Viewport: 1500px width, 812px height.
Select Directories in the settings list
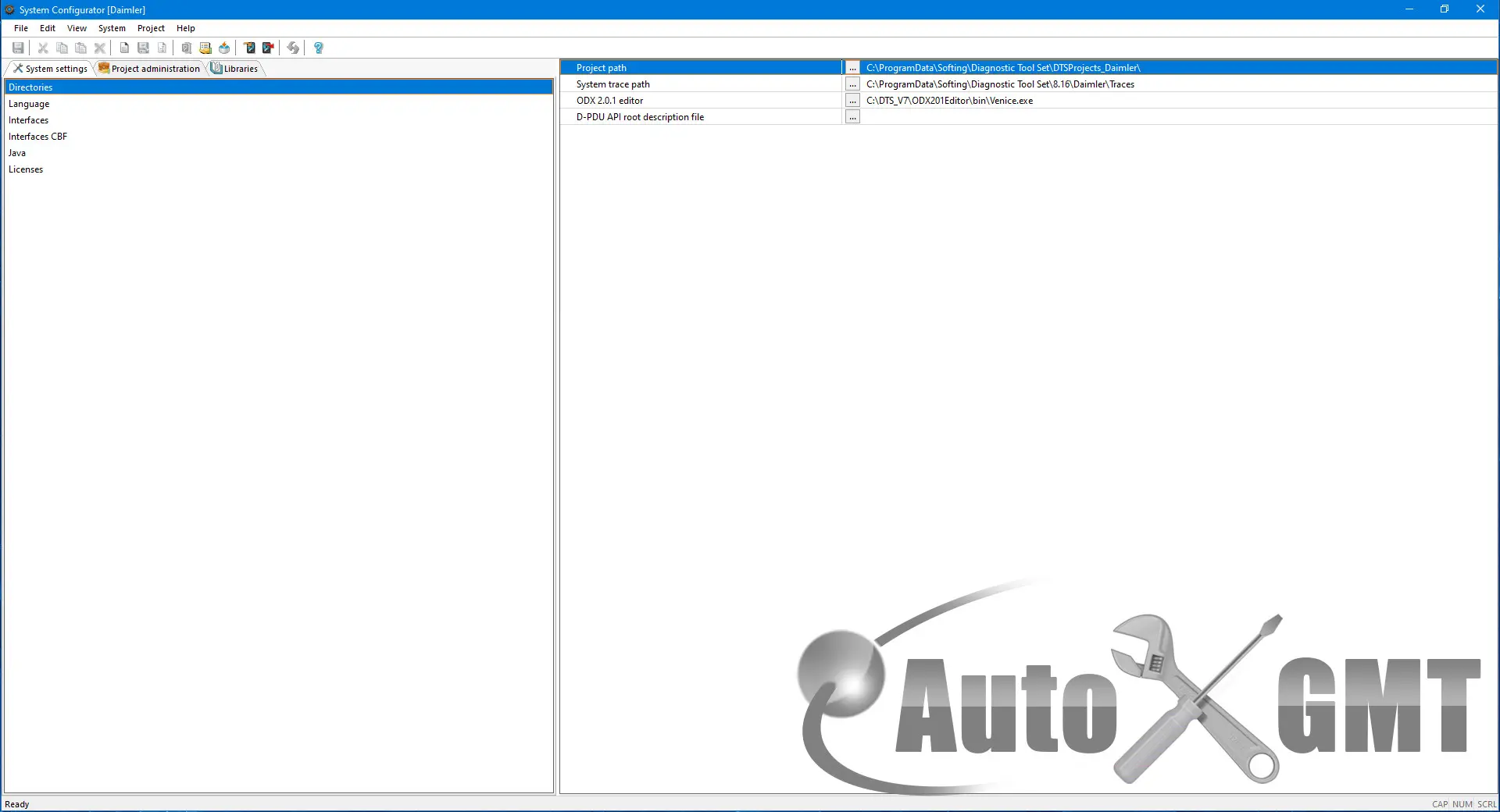tap(279, 87)
